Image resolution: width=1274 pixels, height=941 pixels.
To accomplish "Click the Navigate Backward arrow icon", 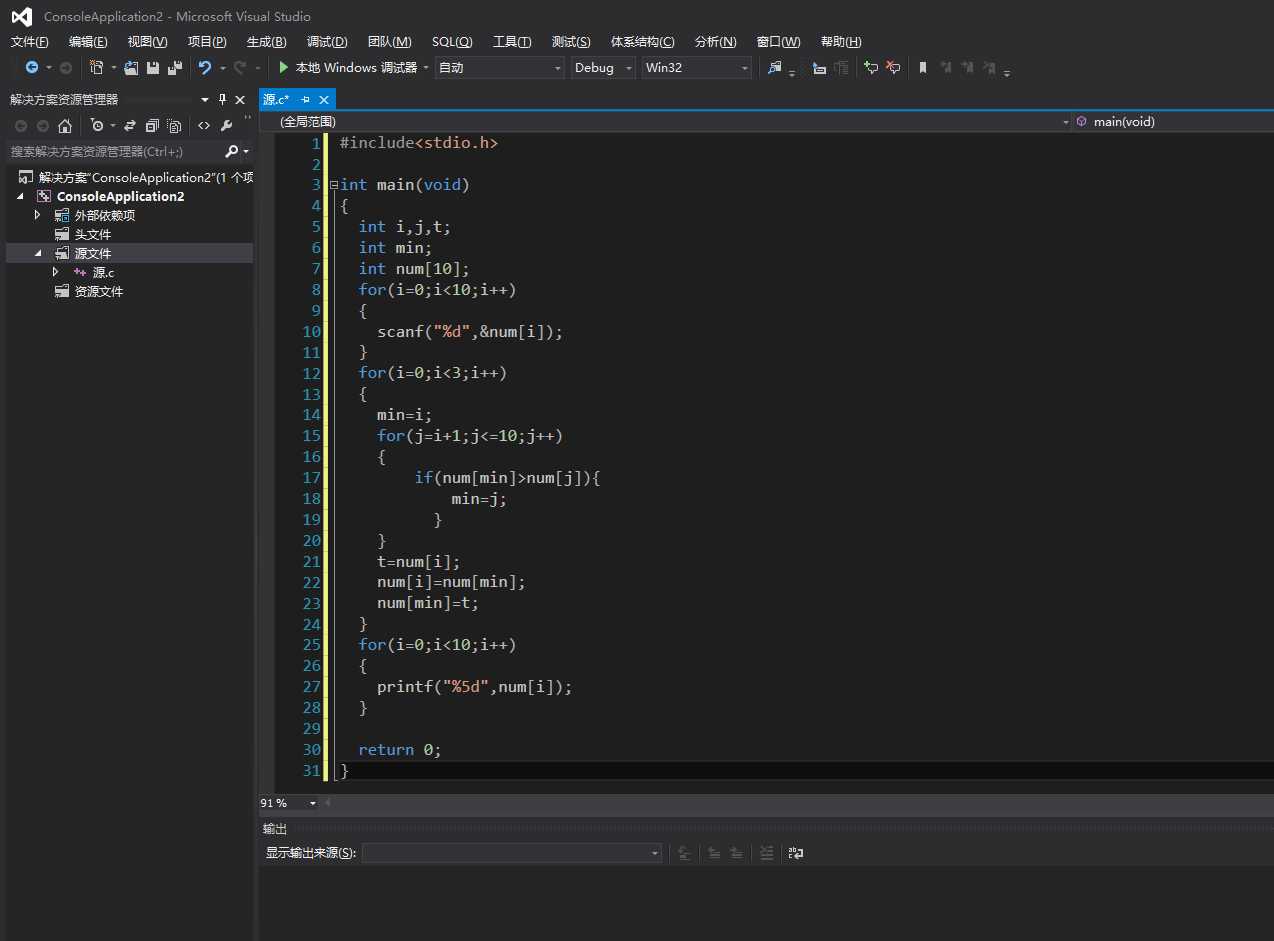I will coord(32,68).
